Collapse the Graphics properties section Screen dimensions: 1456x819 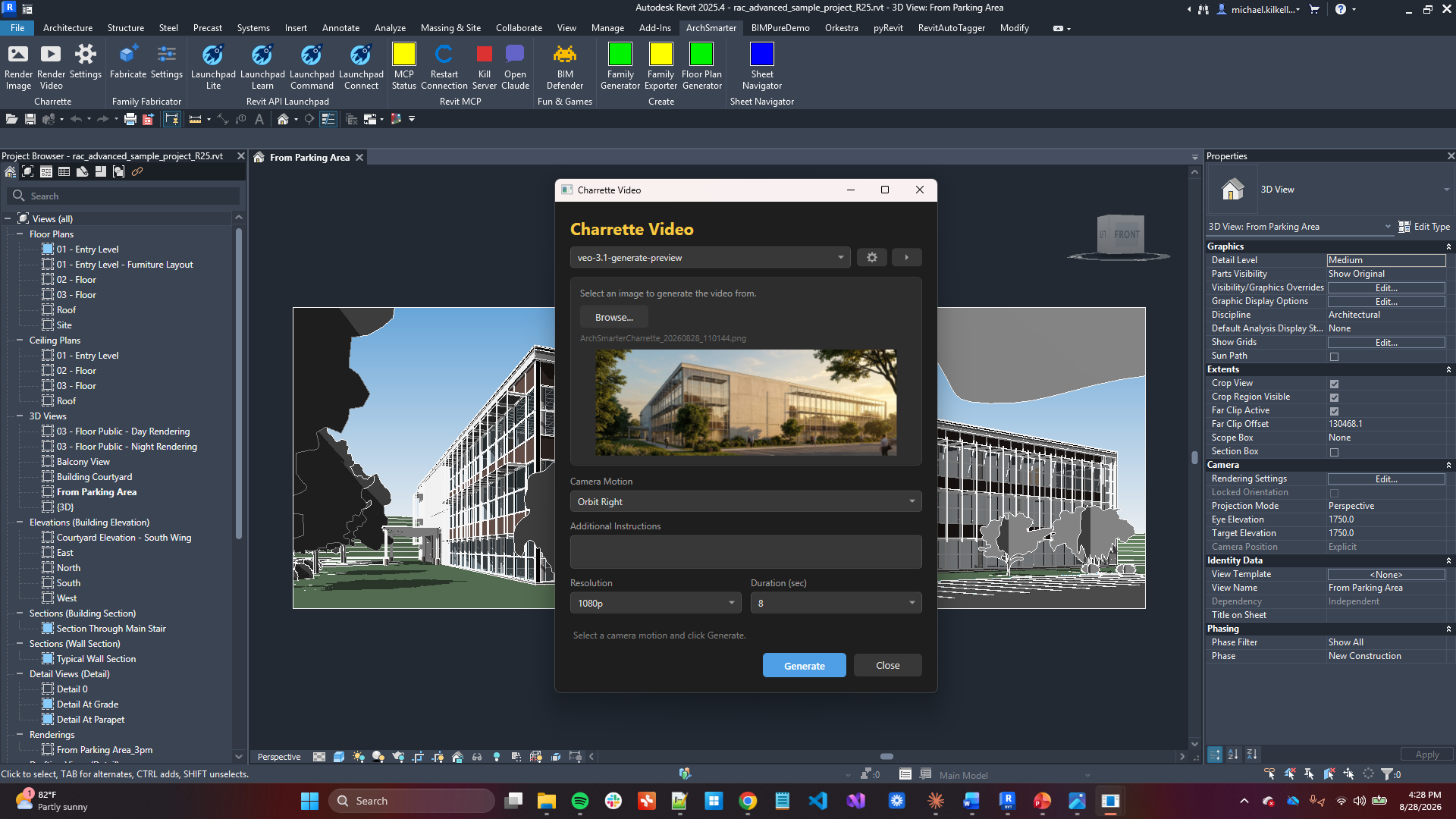coord(1448,246)
